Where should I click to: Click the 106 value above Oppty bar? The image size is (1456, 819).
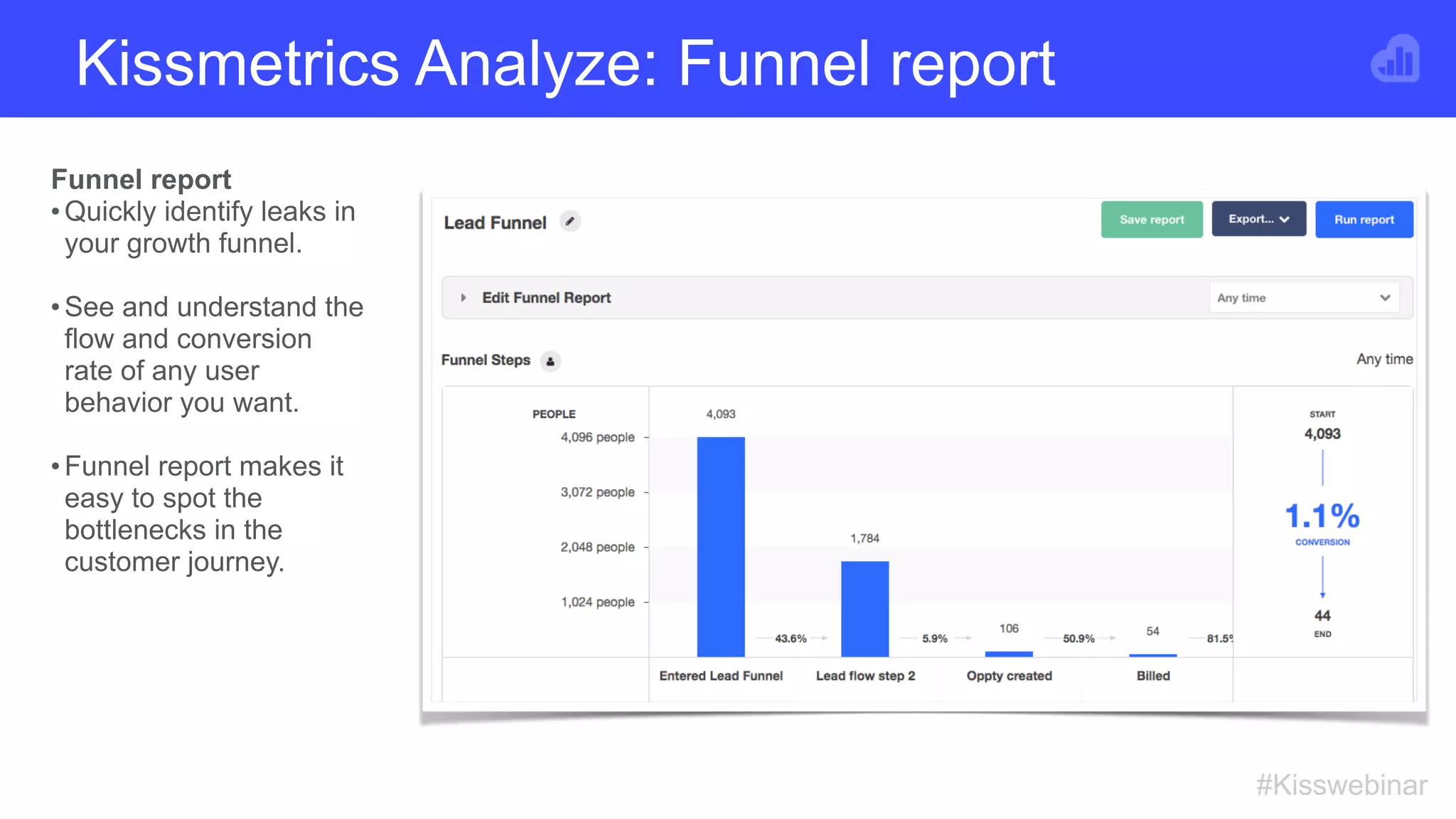1009,628
